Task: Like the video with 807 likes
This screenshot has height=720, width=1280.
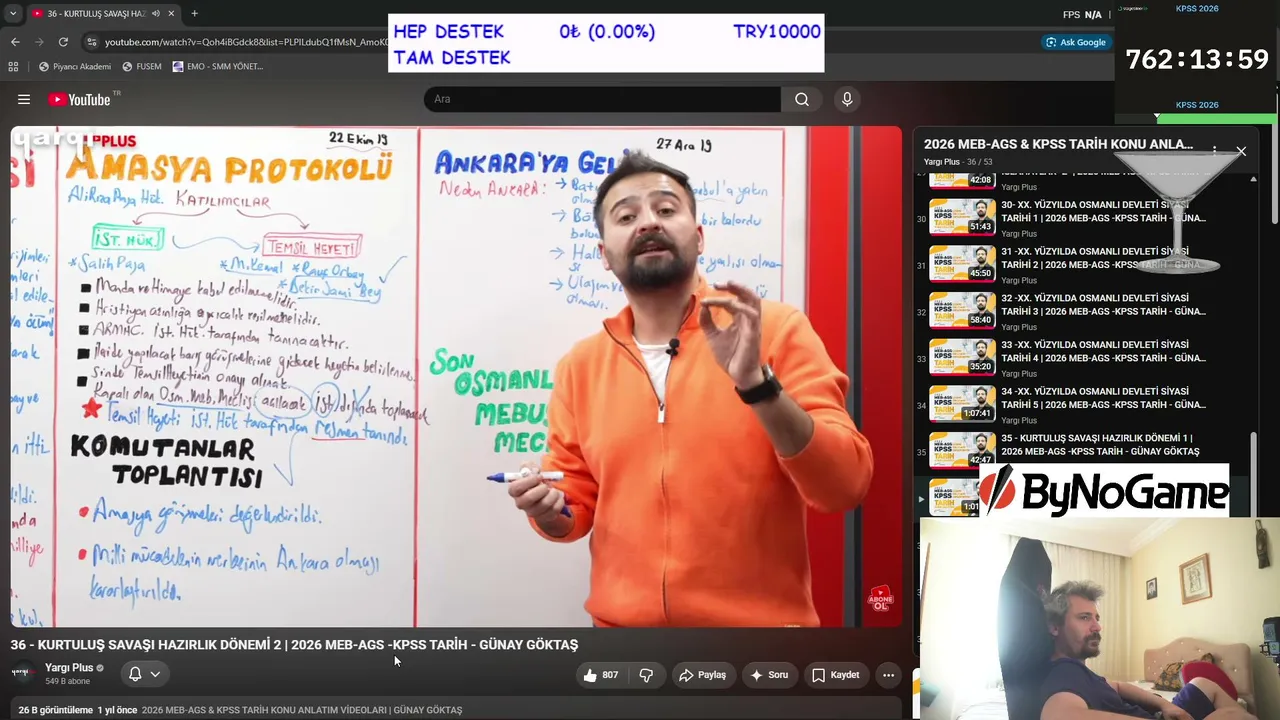Action: tap(600, 675)
